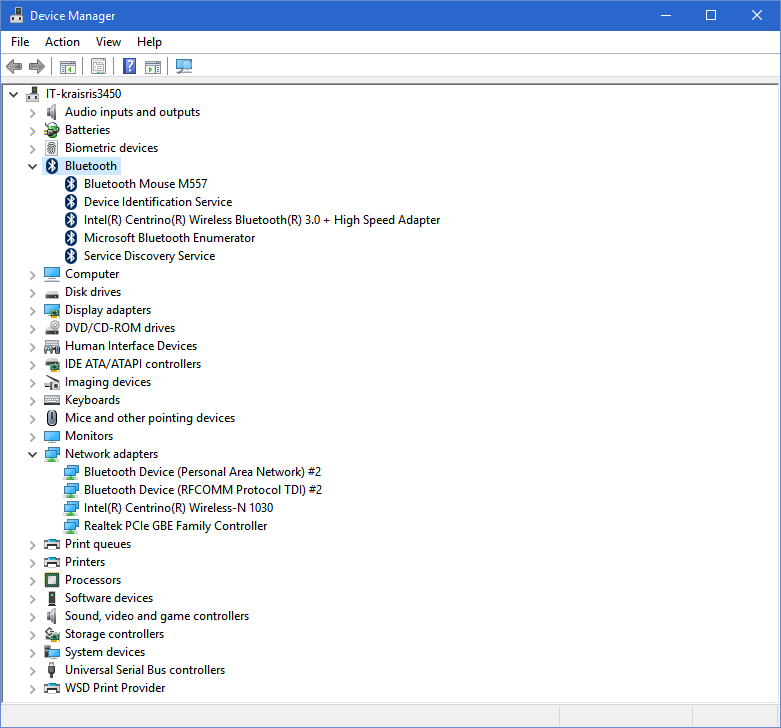Select the Software devices label
Screen dimensions: 781x728
109,598
